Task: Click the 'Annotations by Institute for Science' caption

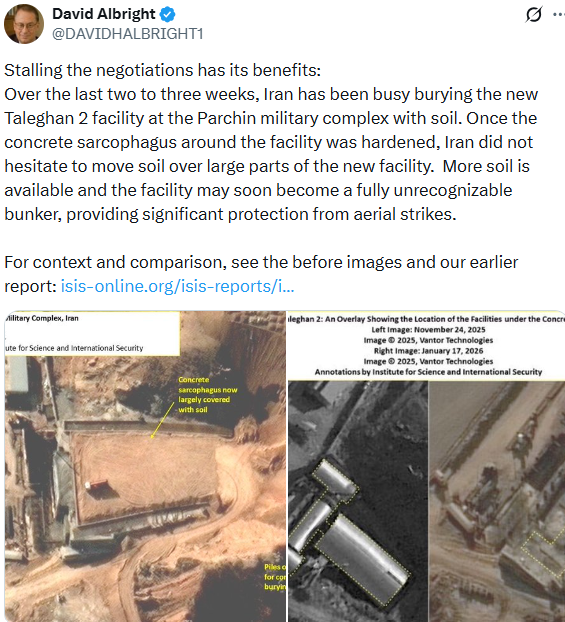Action: pos(428,372)
